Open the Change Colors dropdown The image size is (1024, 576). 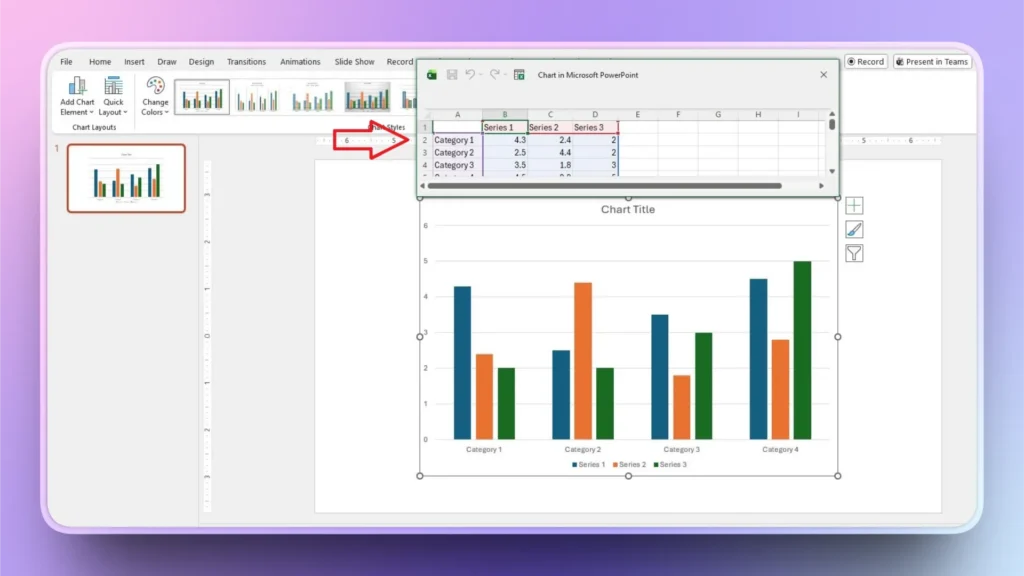(155, 97)
